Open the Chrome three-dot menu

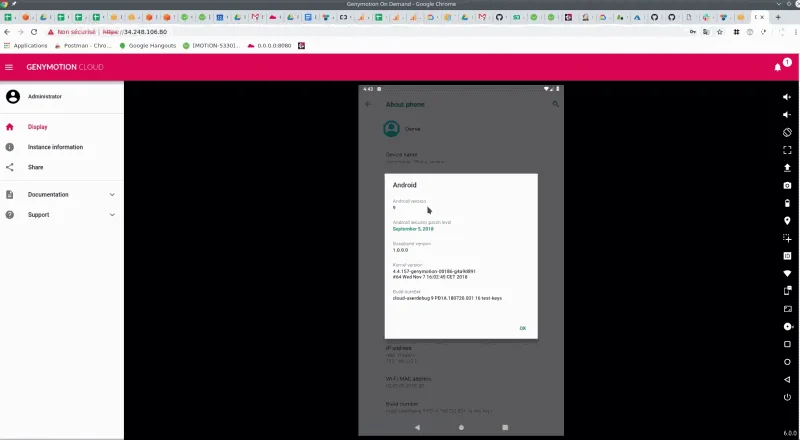[x=795, y=32]
